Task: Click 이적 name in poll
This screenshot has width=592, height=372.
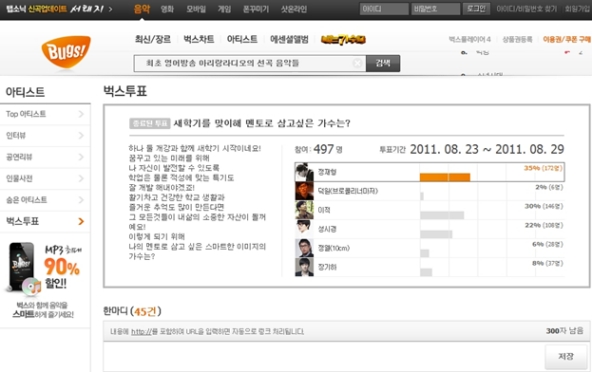Action: pos(324,210)
